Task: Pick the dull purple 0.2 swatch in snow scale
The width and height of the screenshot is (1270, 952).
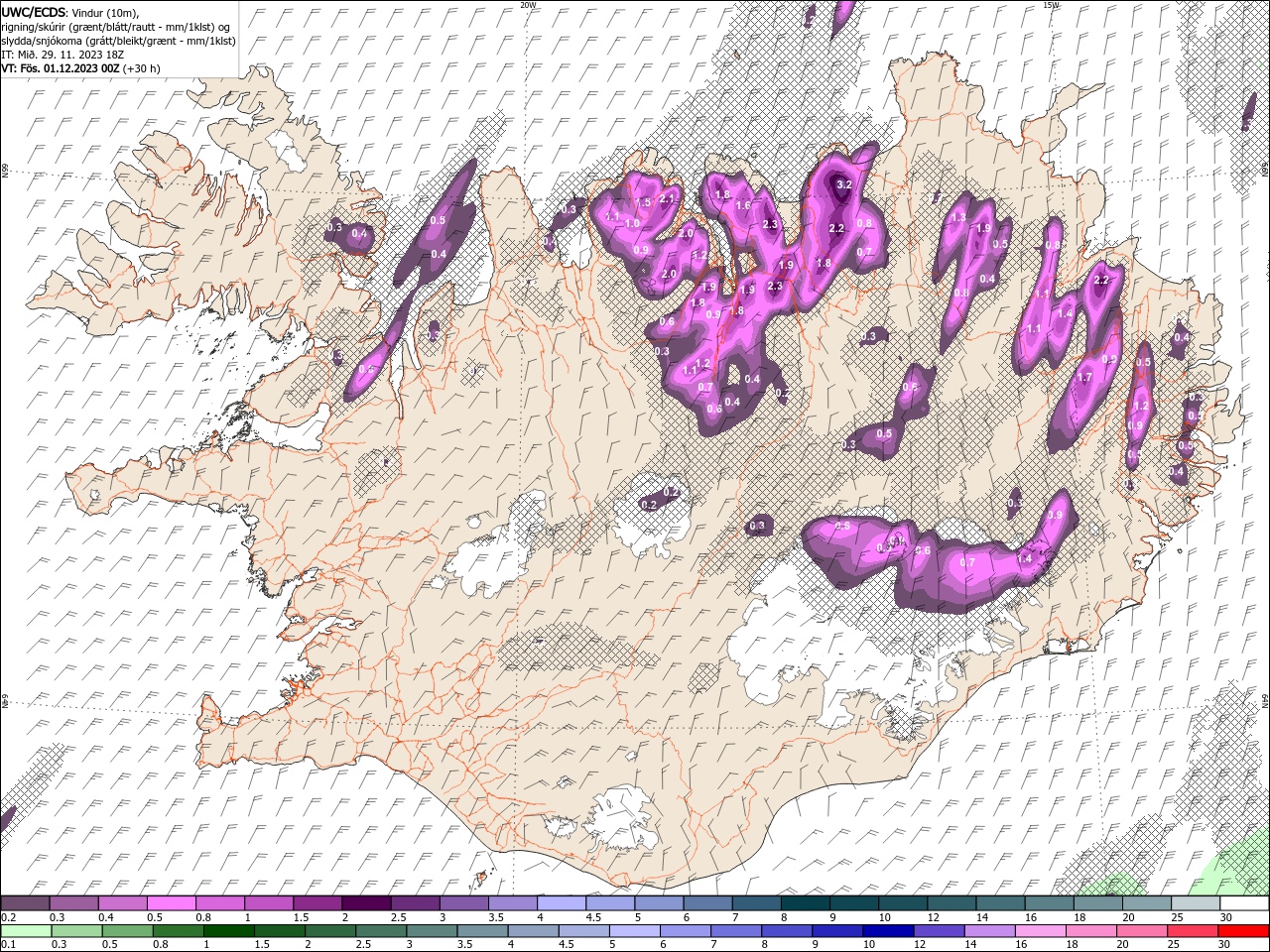Action: (25, 903)
